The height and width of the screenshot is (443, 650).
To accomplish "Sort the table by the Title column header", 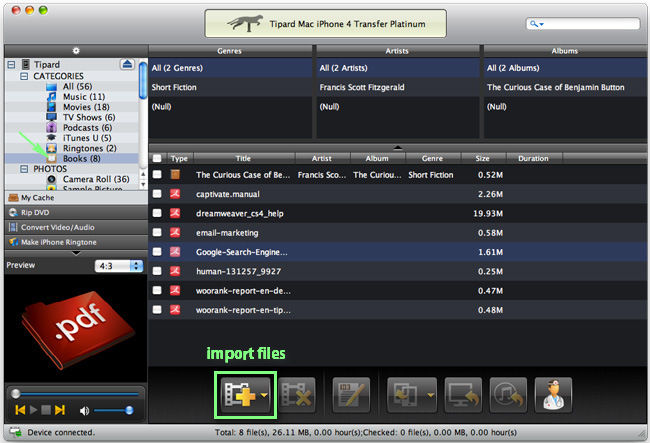I will pyautogui.click(x=244, y=158).
